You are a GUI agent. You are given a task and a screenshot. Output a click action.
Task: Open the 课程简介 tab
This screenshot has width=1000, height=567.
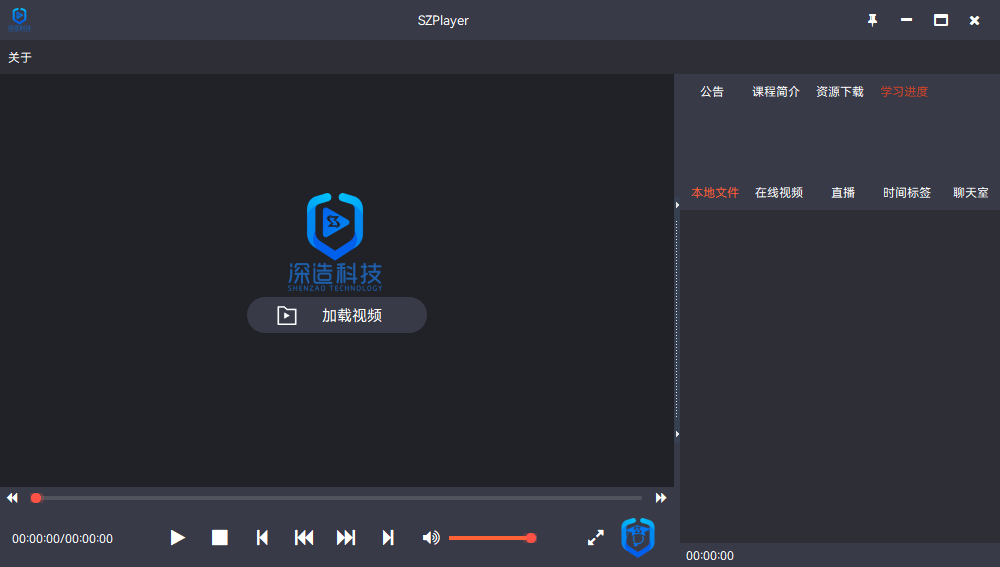point(776,91)
